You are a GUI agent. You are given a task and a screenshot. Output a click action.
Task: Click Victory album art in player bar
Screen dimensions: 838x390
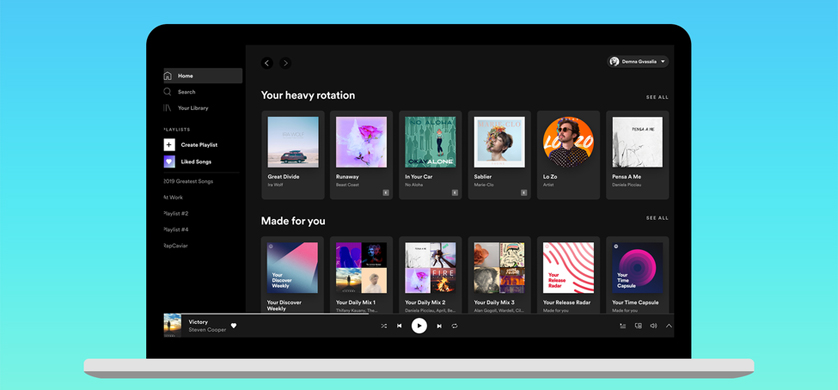[x=172, y=325]
